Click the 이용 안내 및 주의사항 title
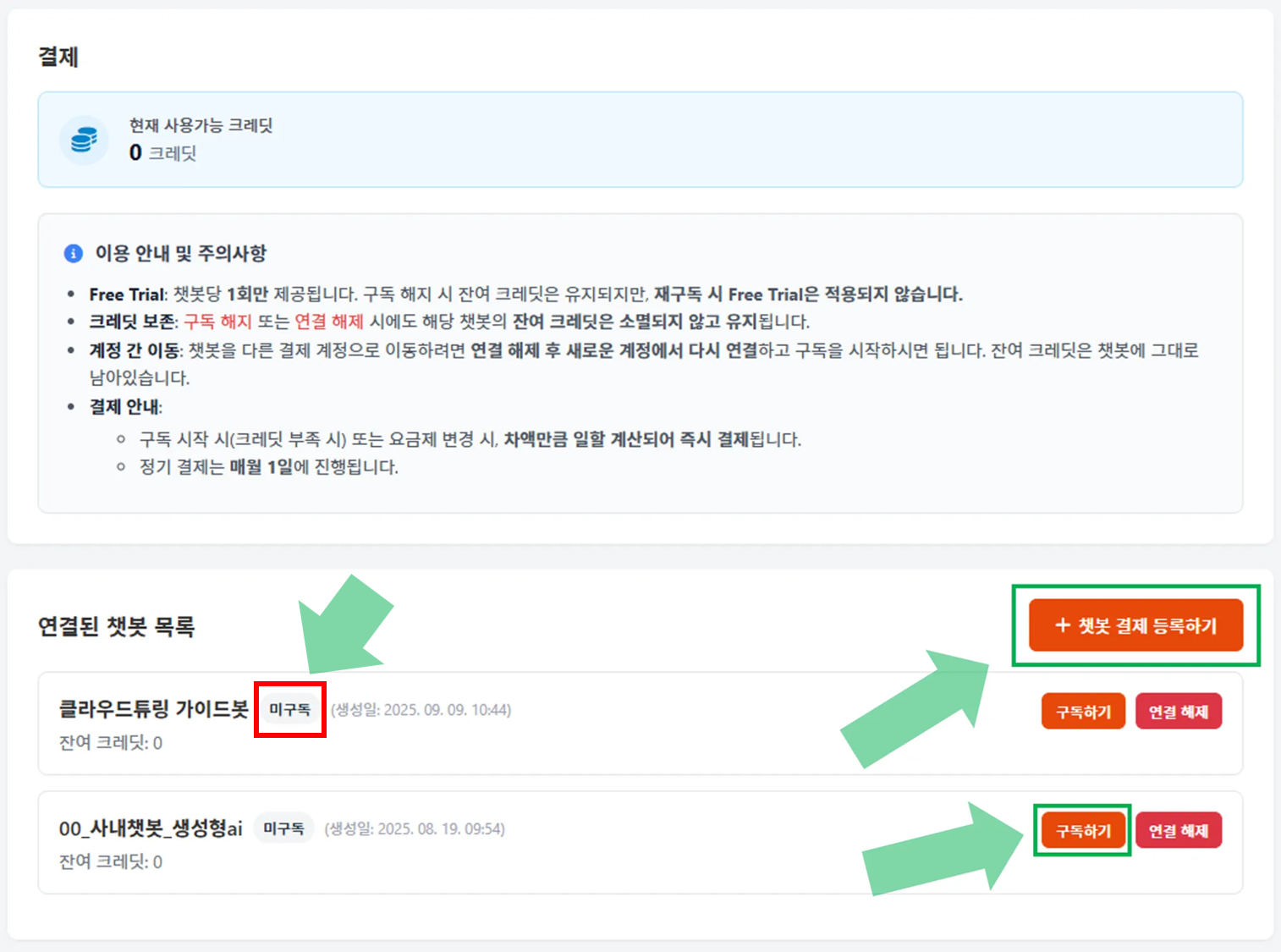This screenshot has width=1281, height=952. 180,253
